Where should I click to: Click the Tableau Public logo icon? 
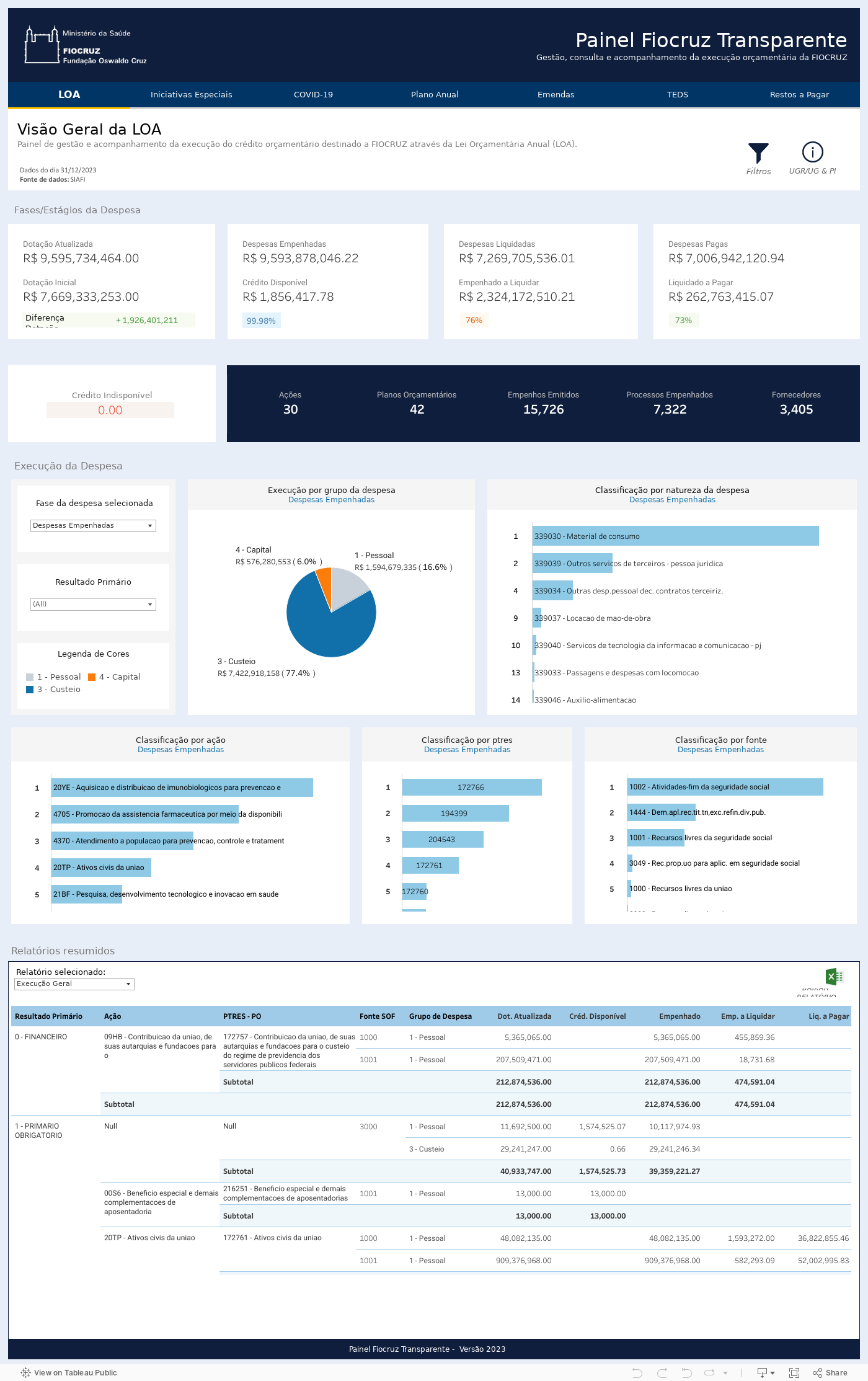pyautogui.click(x=25, y=1372)
